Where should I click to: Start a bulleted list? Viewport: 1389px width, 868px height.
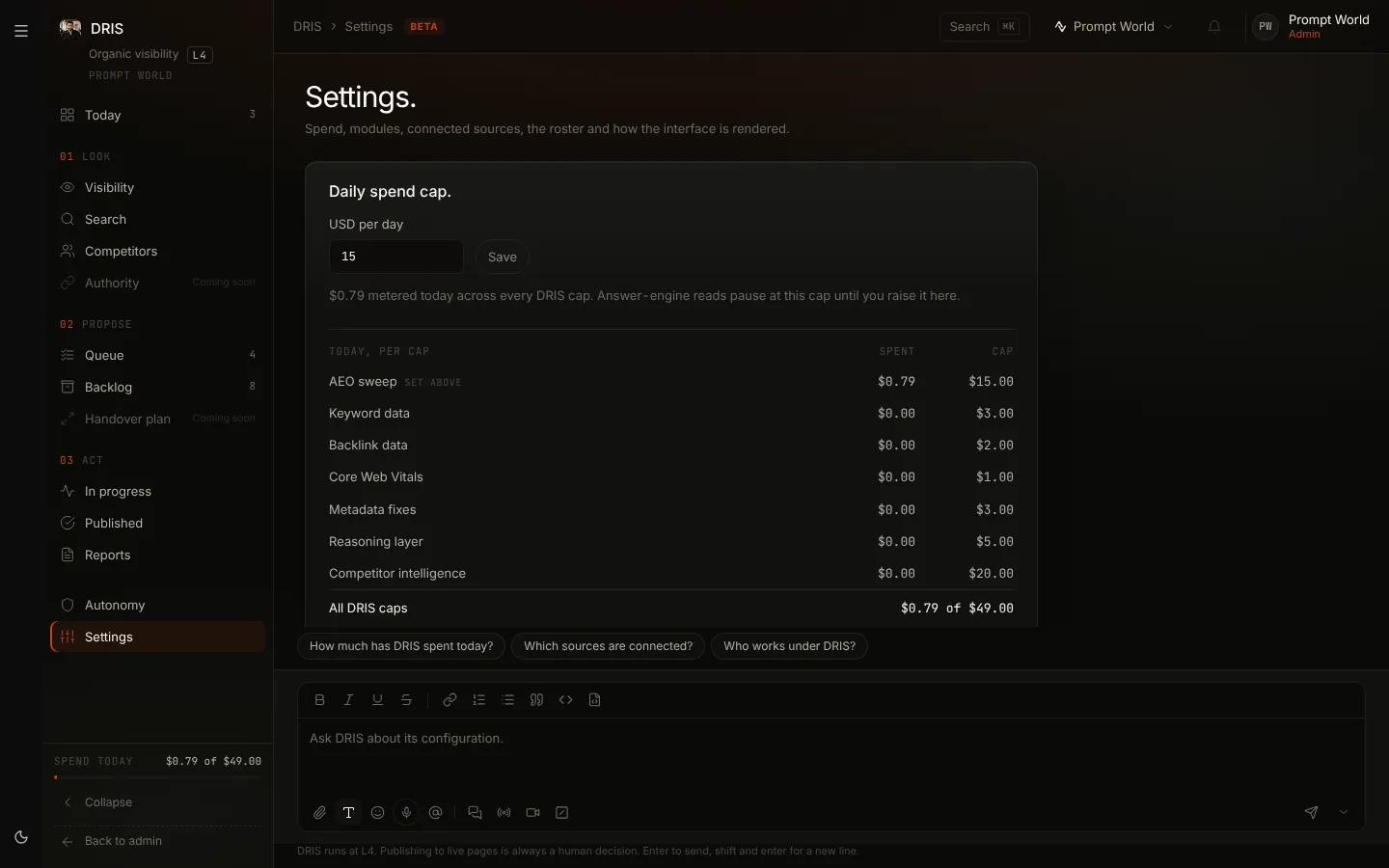[x=507, y=700]
